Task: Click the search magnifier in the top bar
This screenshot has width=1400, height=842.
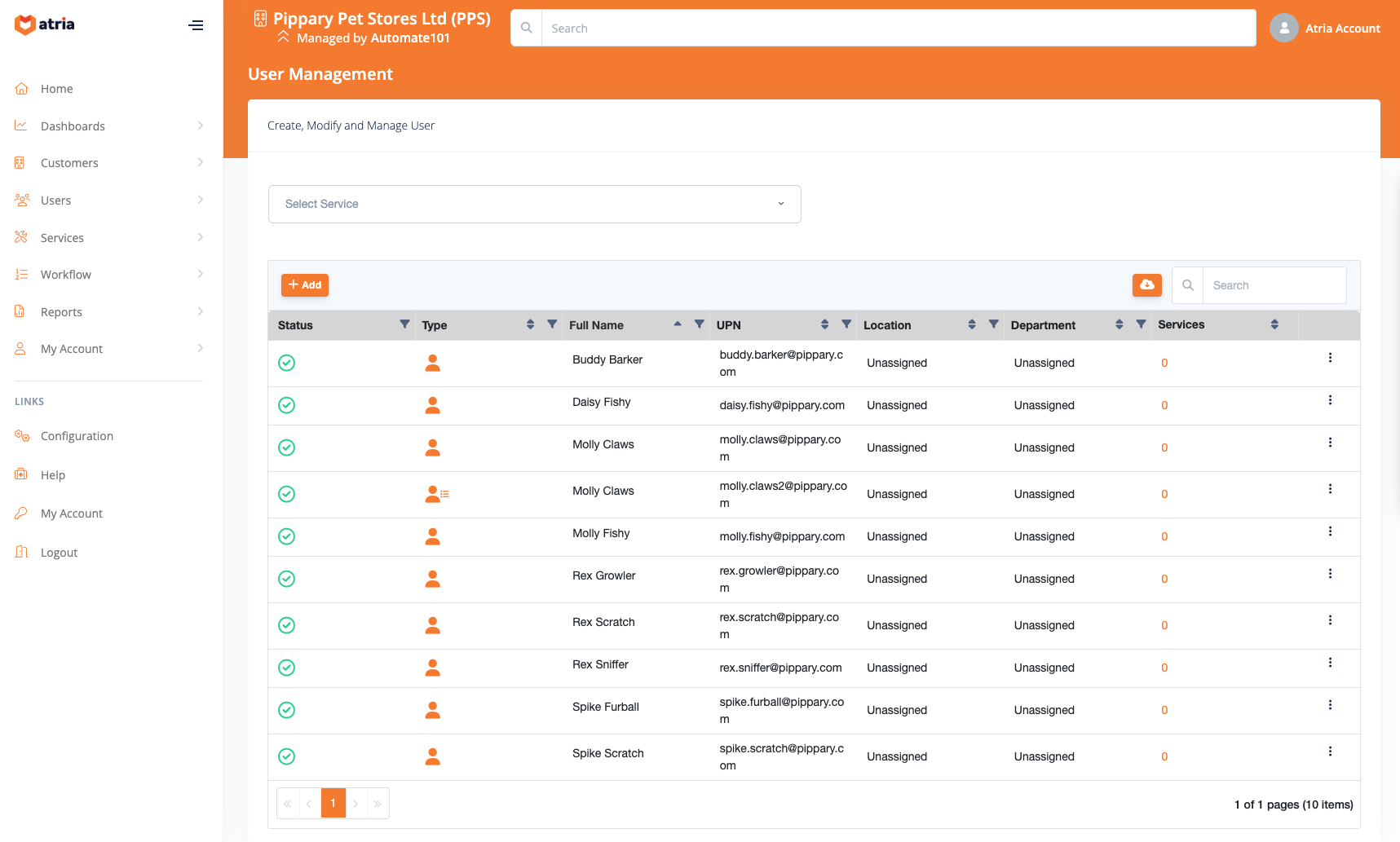Action: 526,27
